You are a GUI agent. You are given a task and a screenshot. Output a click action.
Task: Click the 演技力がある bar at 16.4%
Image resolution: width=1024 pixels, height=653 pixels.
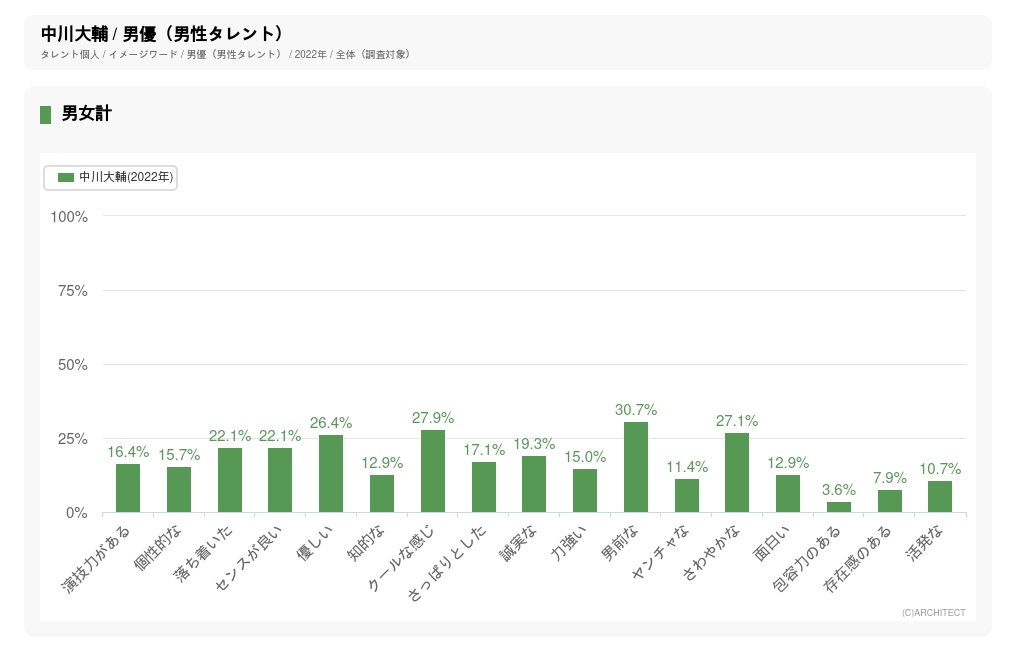(128, 488)
